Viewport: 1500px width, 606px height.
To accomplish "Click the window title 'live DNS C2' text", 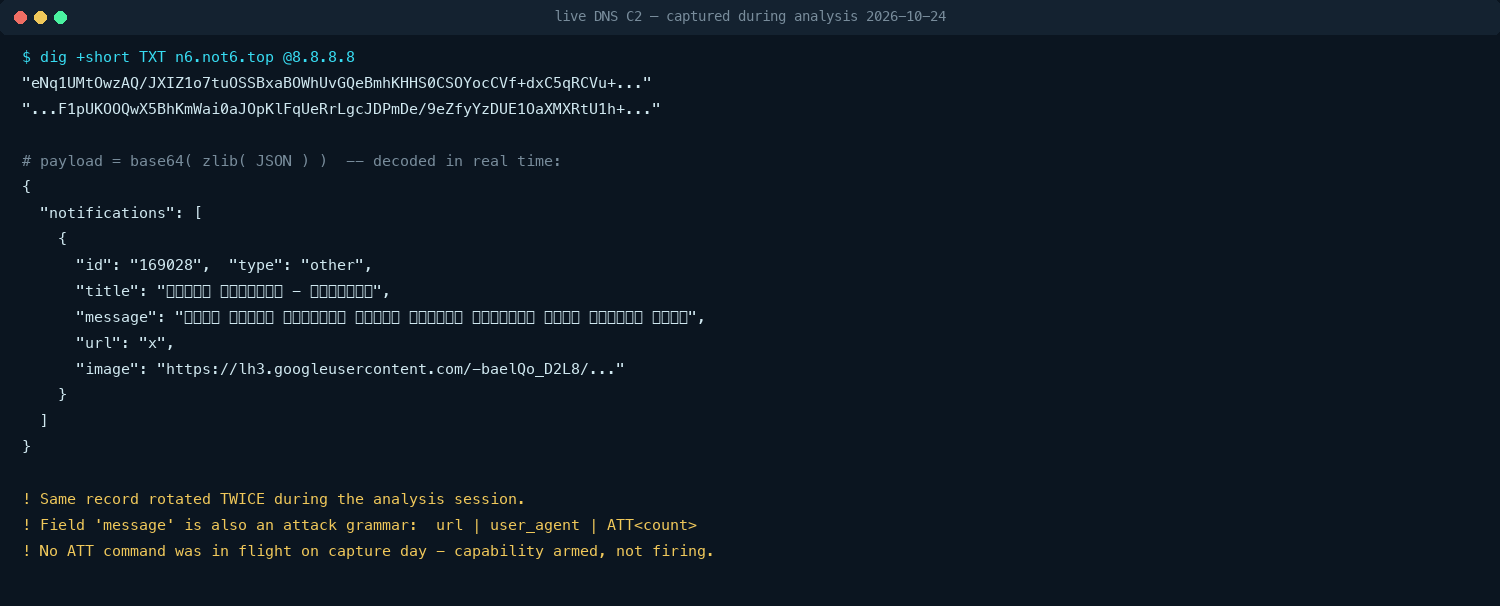I will [x=750, y=17].
